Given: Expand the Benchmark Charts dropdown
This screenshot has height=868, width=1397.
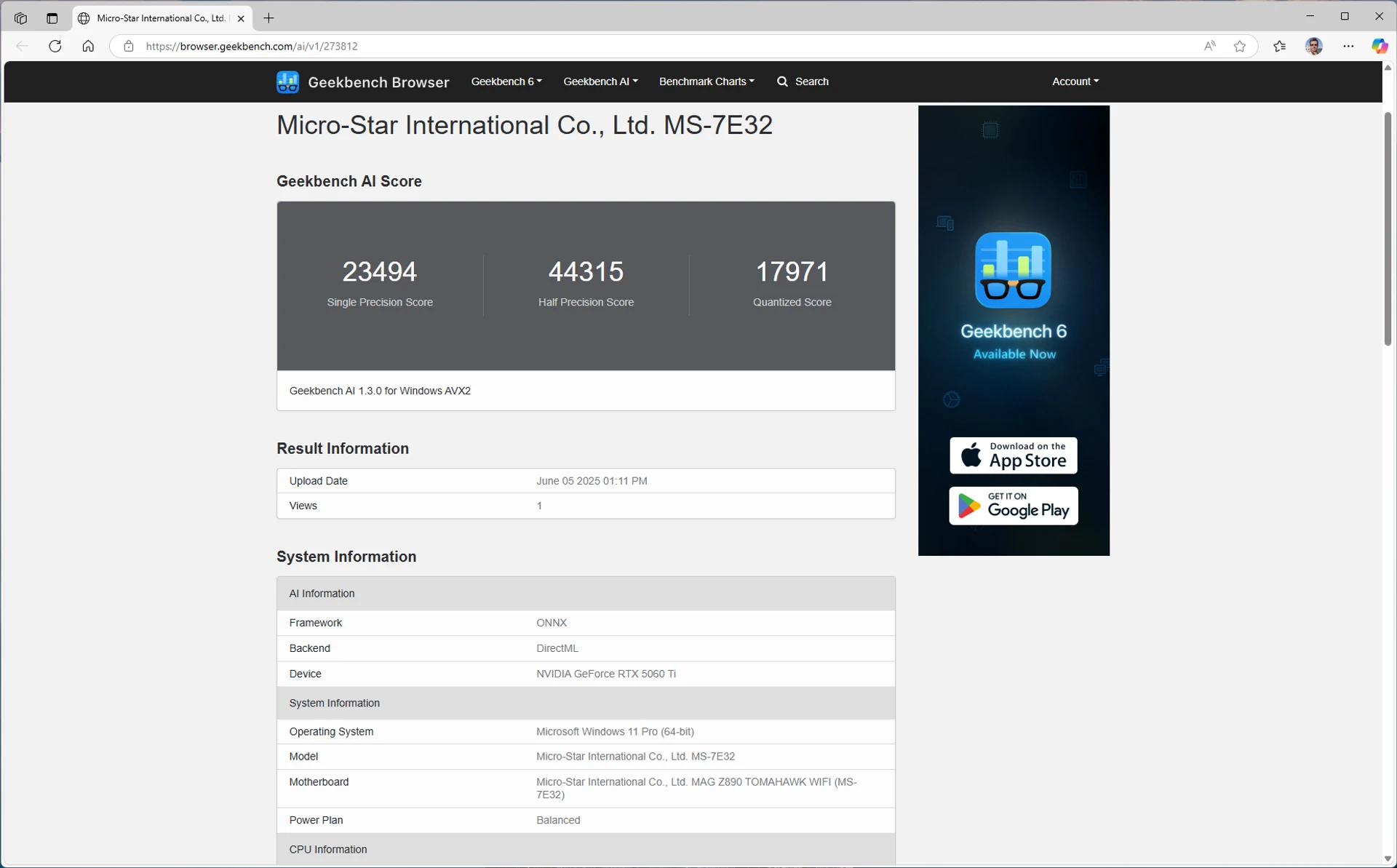Looking at the screenshot, I should click(707, 81).
